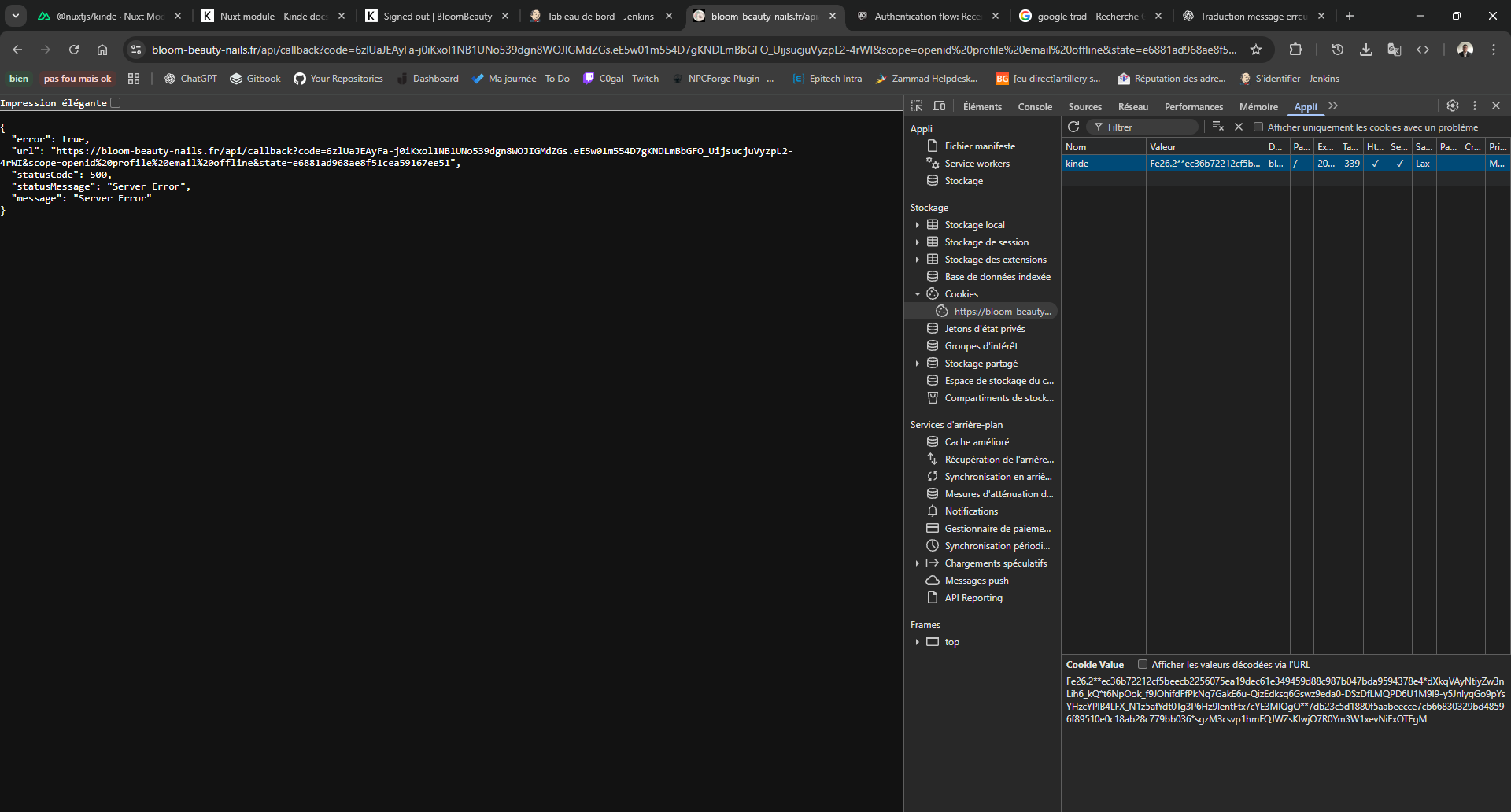1511x812 pixels.
Task: Expand the Stockage local tree node
Action: [918, 225]
